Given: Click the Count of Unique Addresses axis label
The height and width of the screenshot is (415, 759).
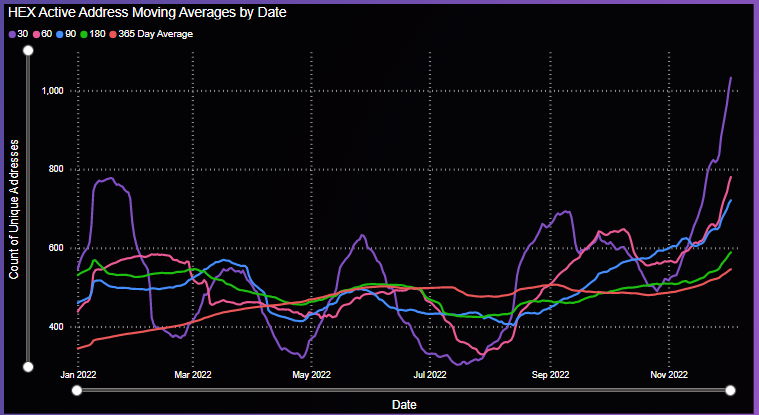Looking at the screenshot, I should point(14,209).
